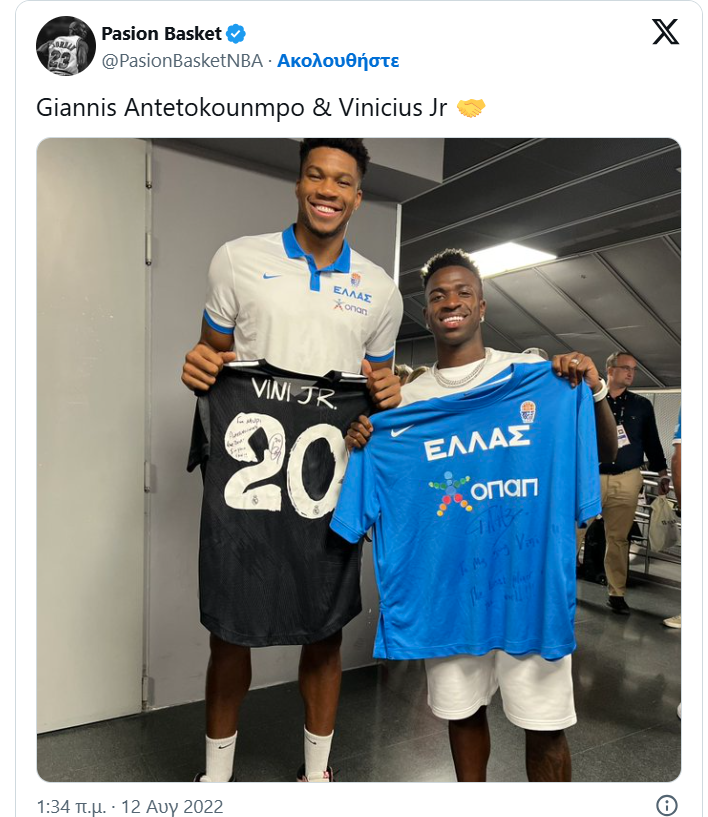
Task: Click the Nike swoosh on blue shirt
Action: [x=403, y=430]
